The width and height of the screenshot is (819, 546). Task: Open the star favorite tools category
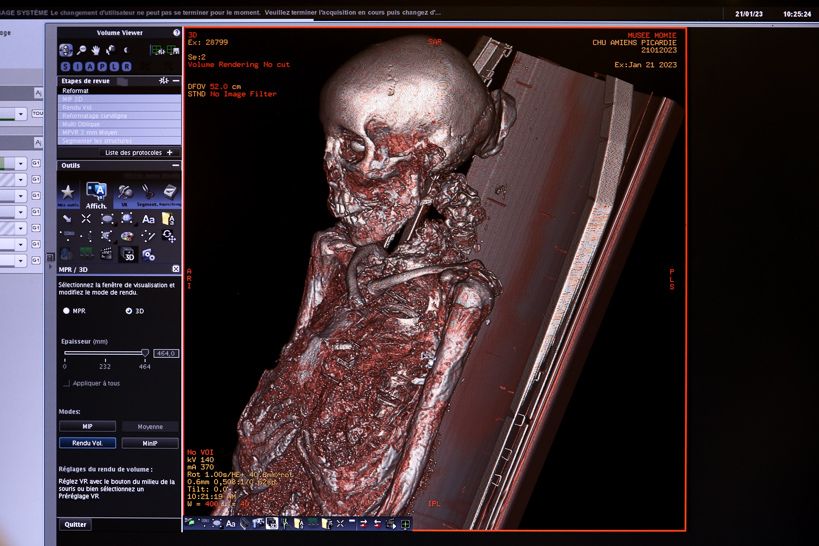coord(68,193)
